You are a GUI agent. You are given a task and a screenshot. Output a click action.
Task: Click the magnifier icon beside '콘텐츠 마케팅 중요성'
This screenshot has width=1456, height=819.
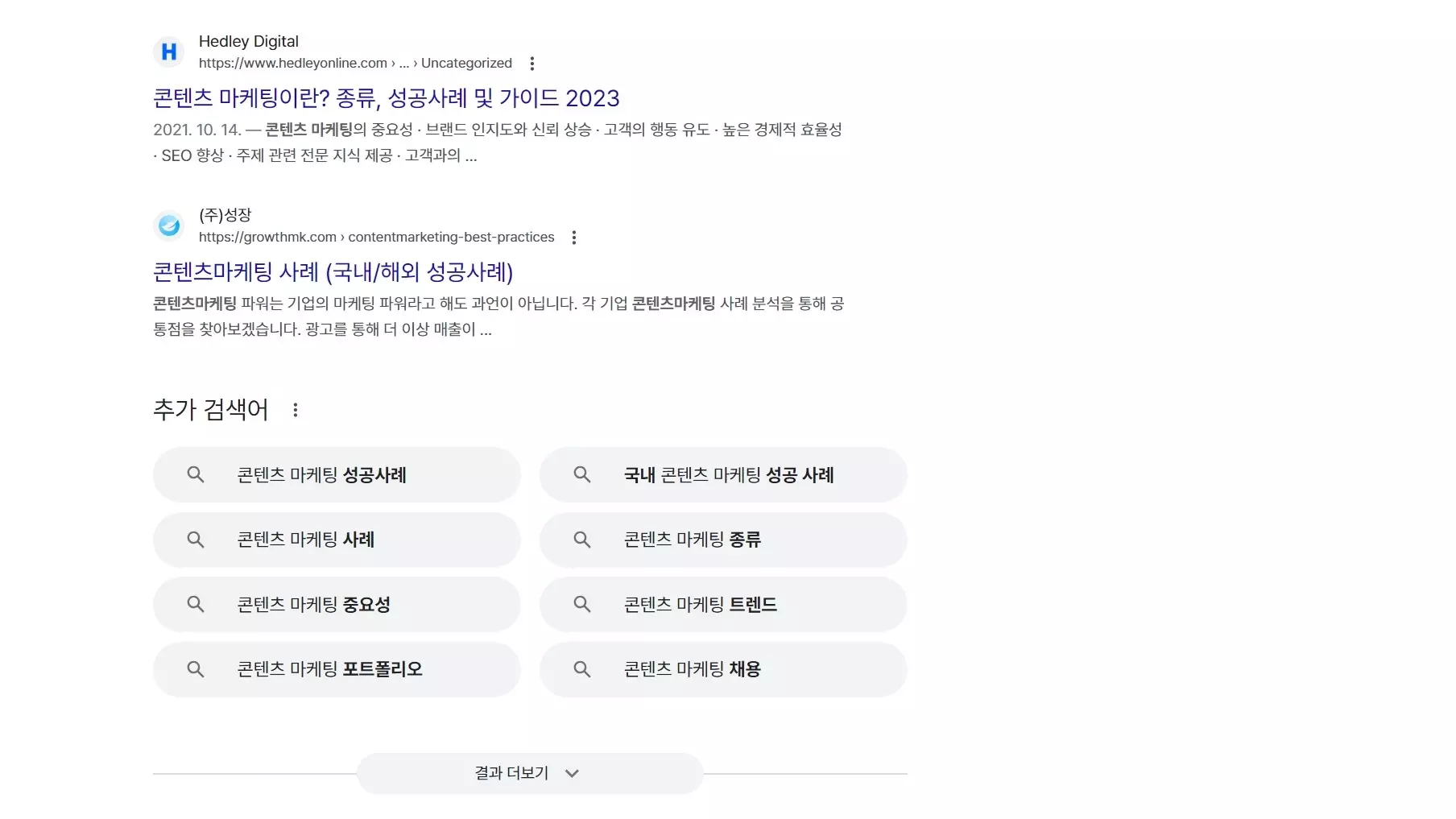(x=196, y=604)
